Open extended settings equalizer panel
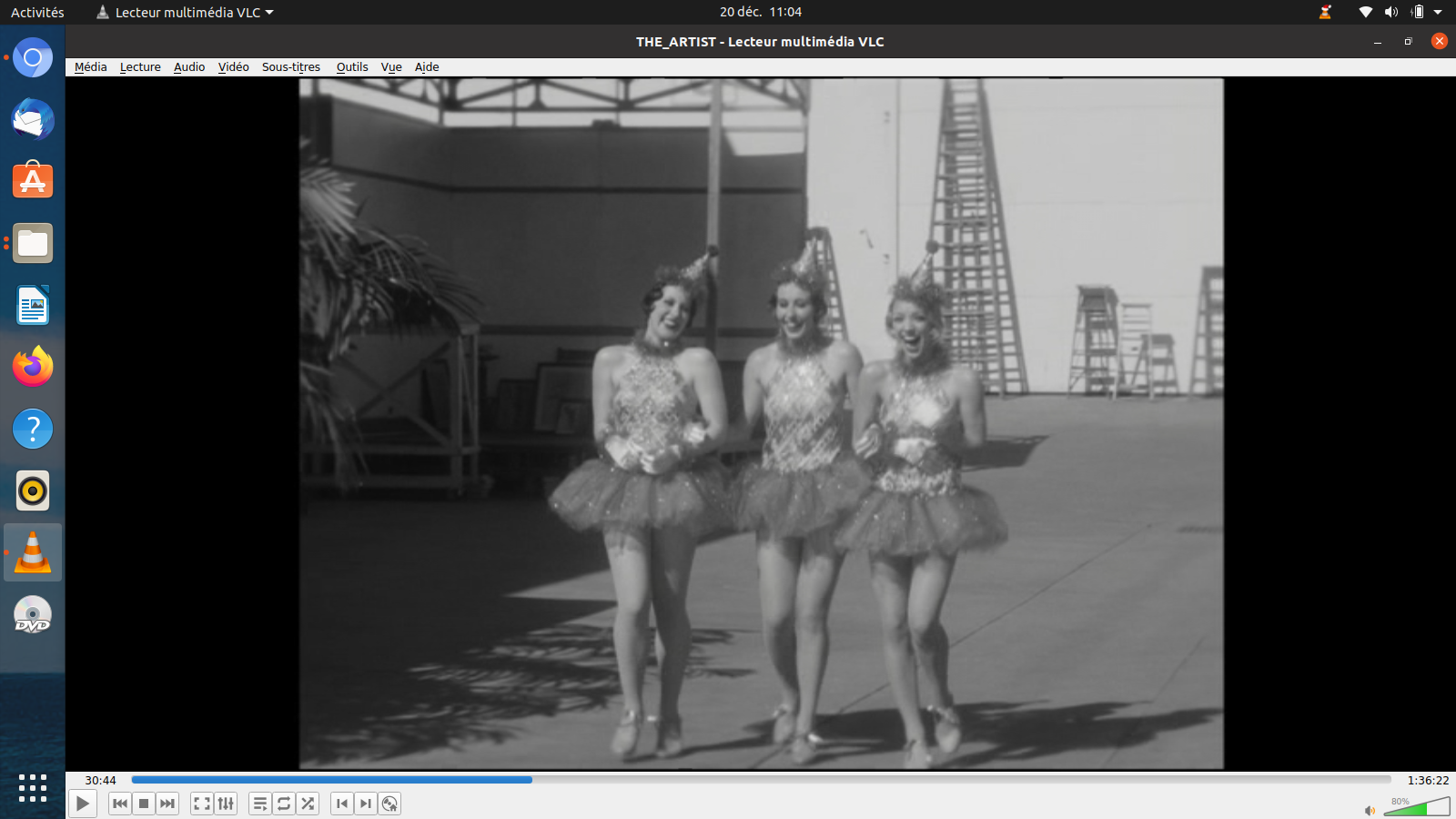Screen dimensions: 1456x819 [x=226, y=804]
